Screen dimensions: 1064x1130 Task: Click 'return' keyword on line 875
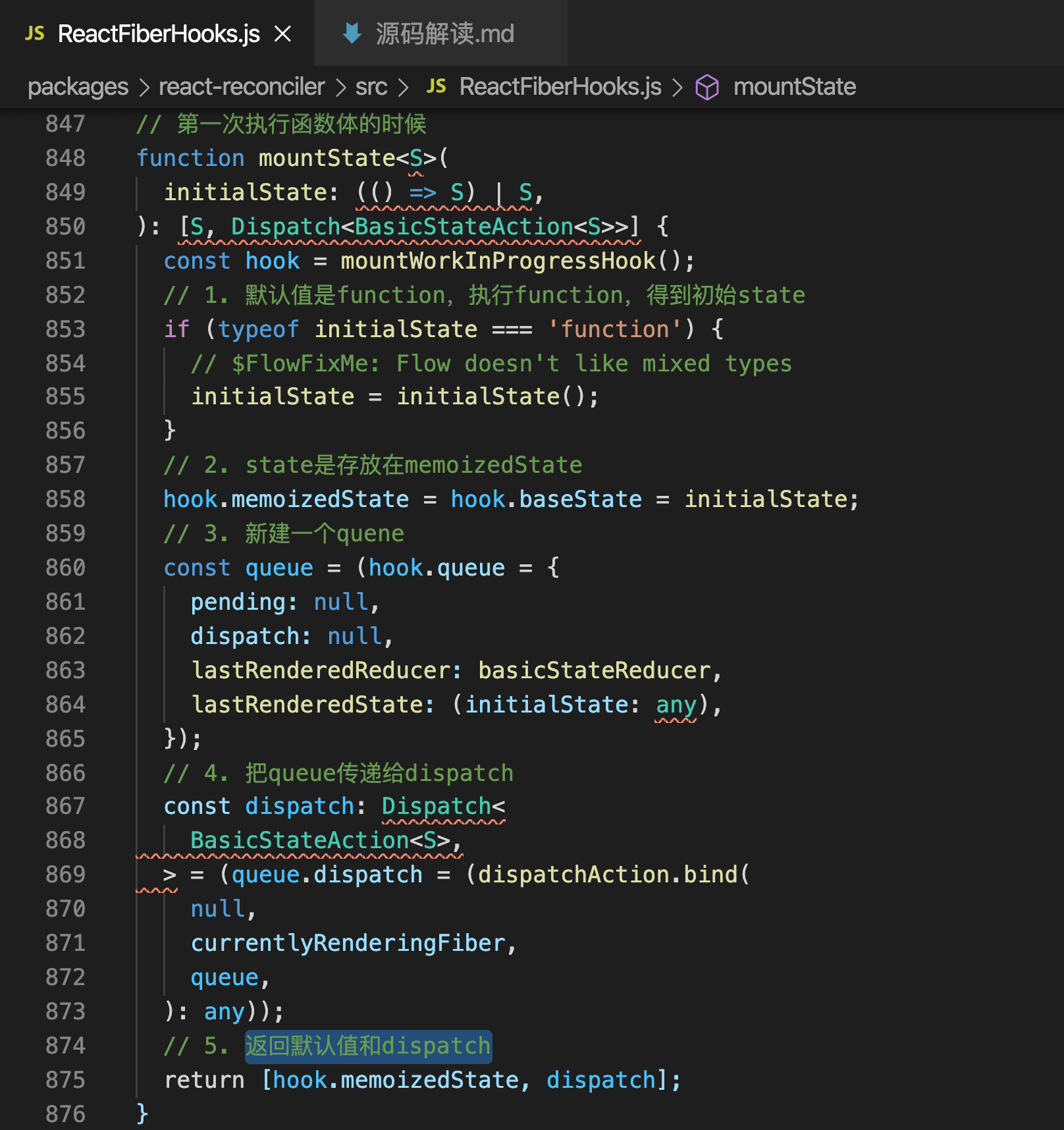204,1080
